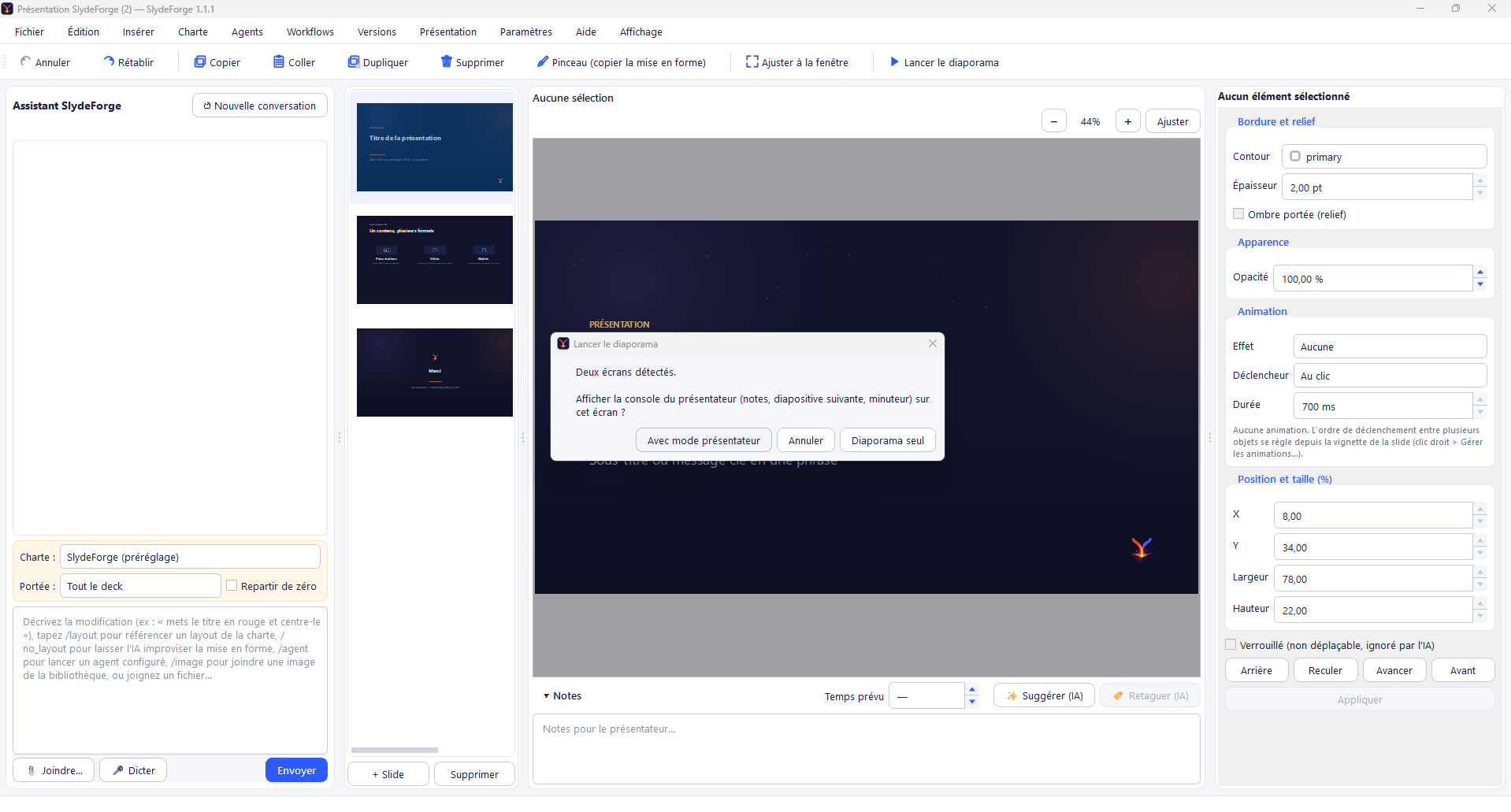1511x812 pixels.
Task: Click the Suggérer (IA) sparkle button
Action: pyautogui.click(x=1044, y=695)
